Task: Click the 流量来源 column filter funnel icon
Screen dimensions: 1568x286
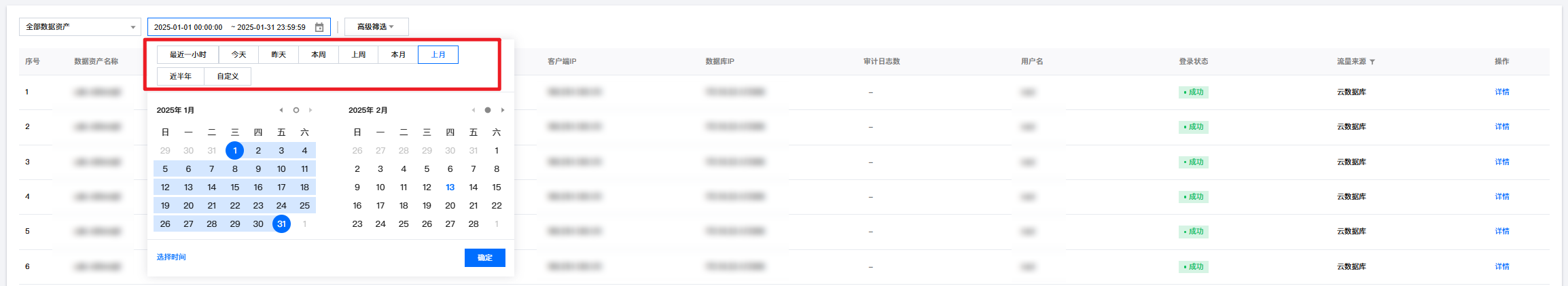Action: 1372,62
